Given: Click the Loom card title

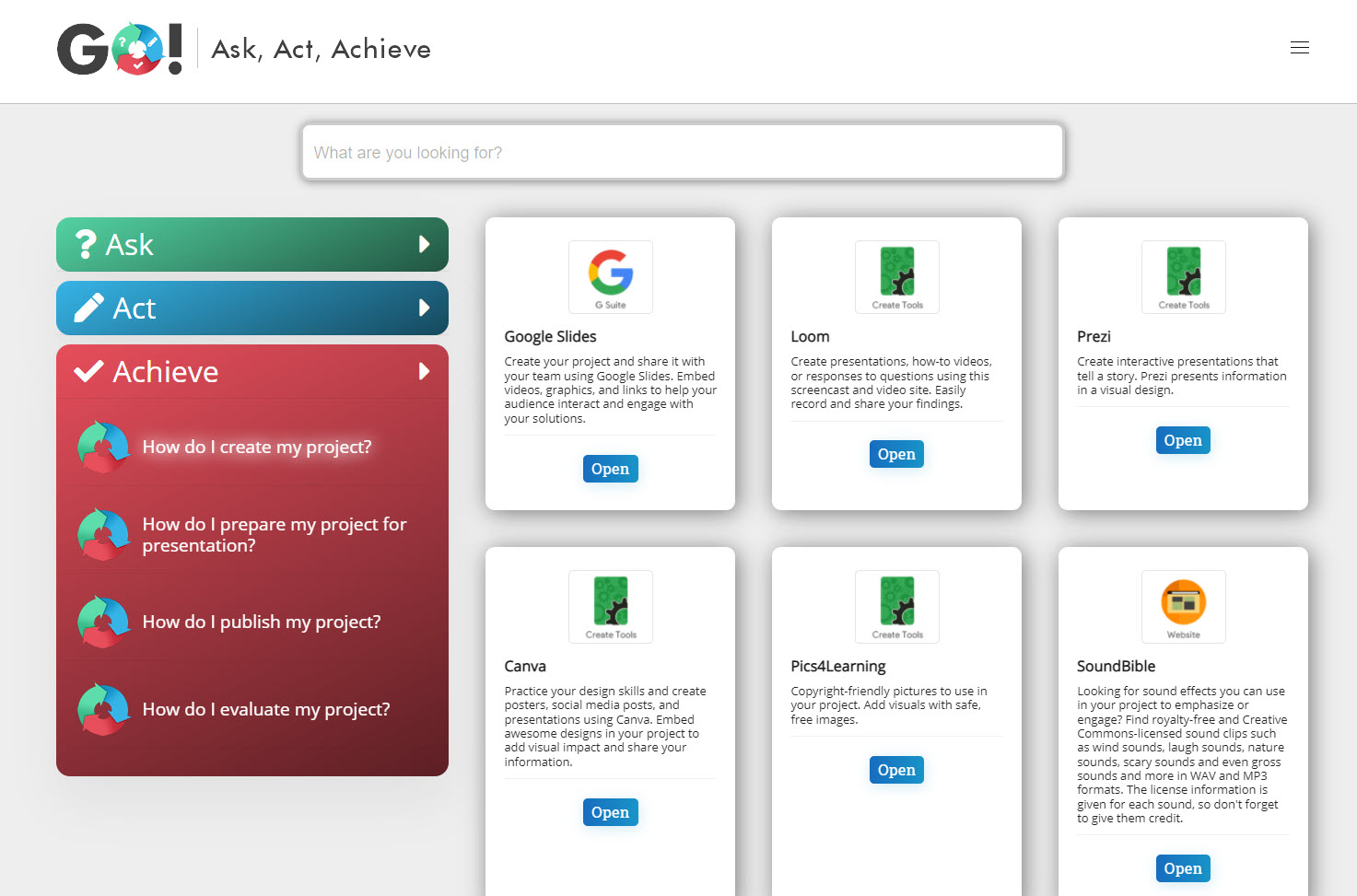Looking at the screenshot, I should click(x=810, y=337).
